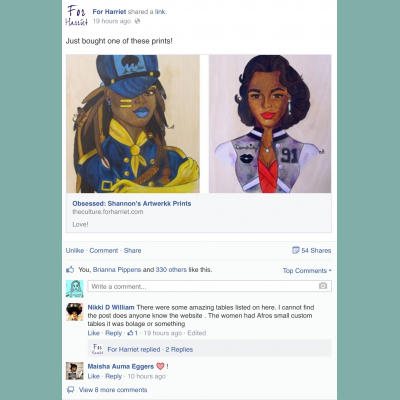Like Nikki D William's comment
Screen dimensions: 400x400
(93, 333)
